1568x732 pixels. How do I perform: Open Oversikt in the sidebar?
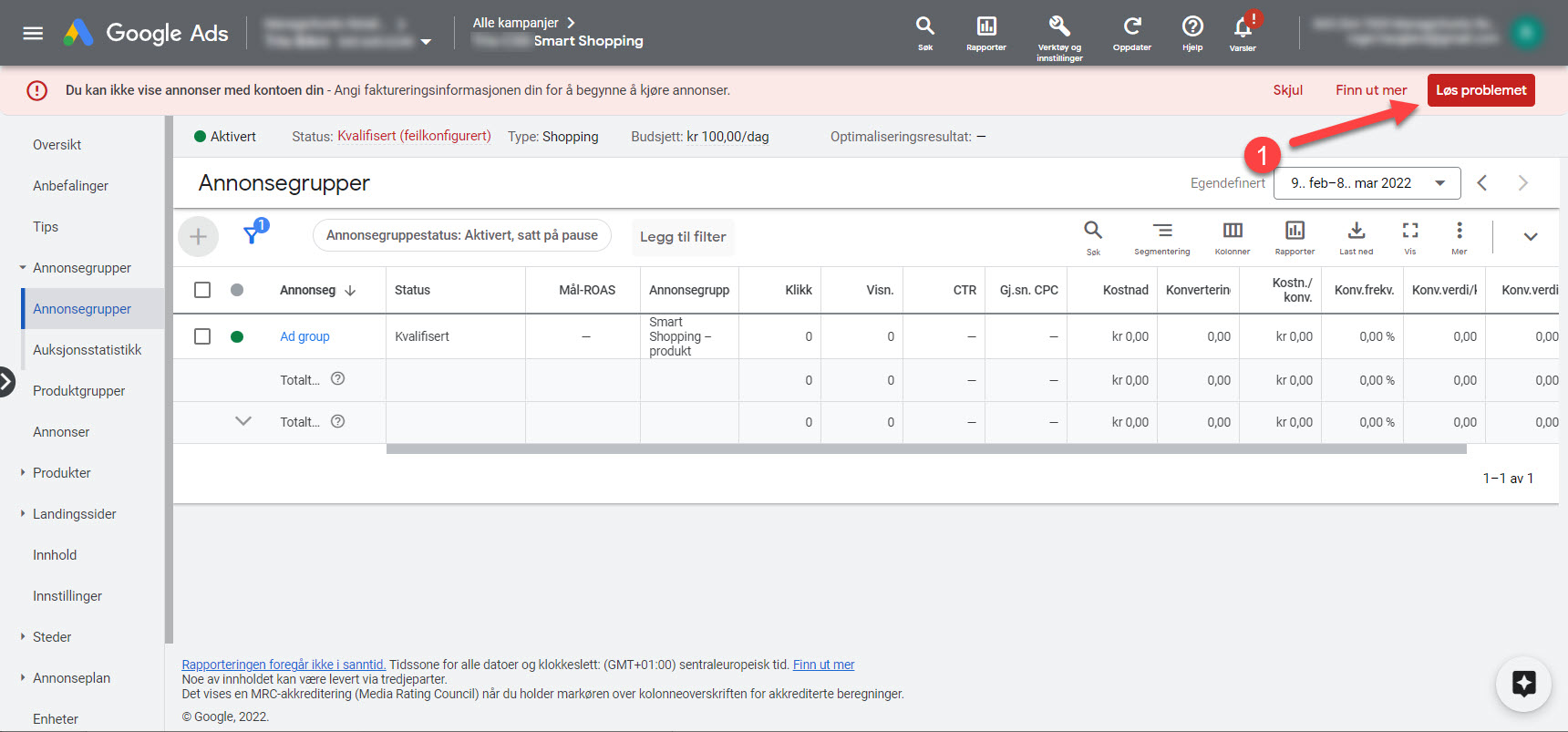57,145
